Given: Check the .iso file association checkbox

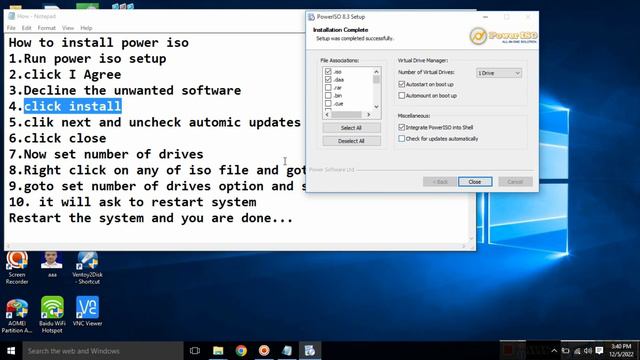Looking at the screenshot, I should (328, 71).
